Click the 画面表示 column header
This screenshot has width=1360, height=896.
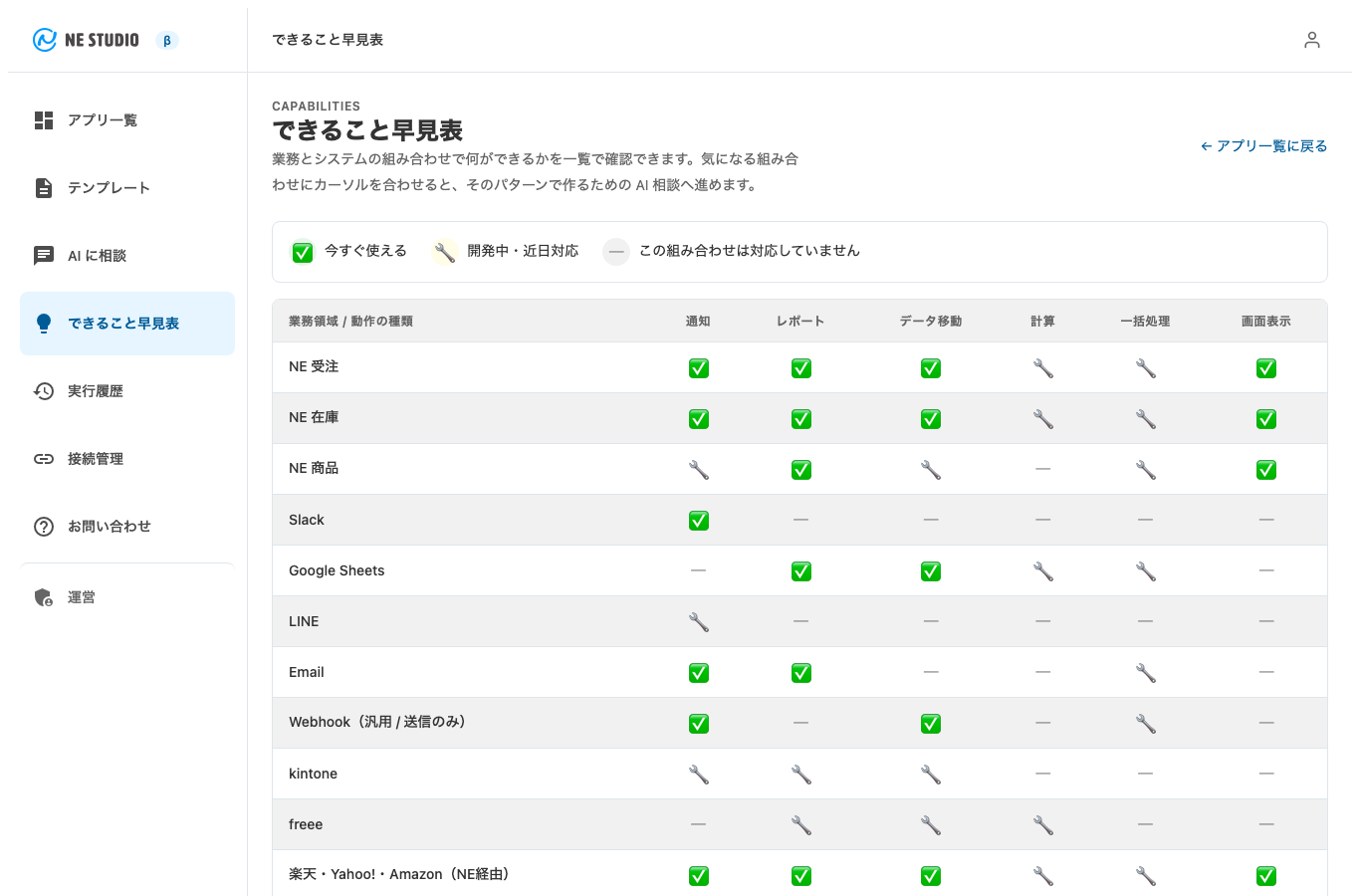point(1266,322)
